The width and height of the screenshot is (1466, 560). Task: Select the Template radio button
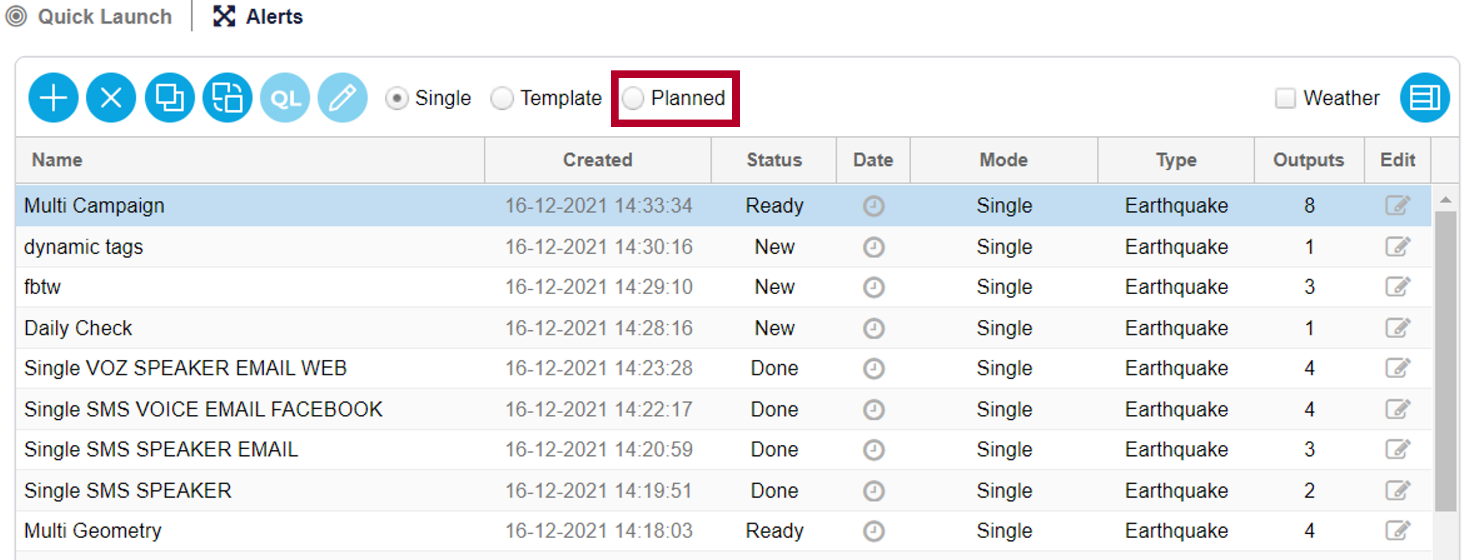click(x=502, y=98)
